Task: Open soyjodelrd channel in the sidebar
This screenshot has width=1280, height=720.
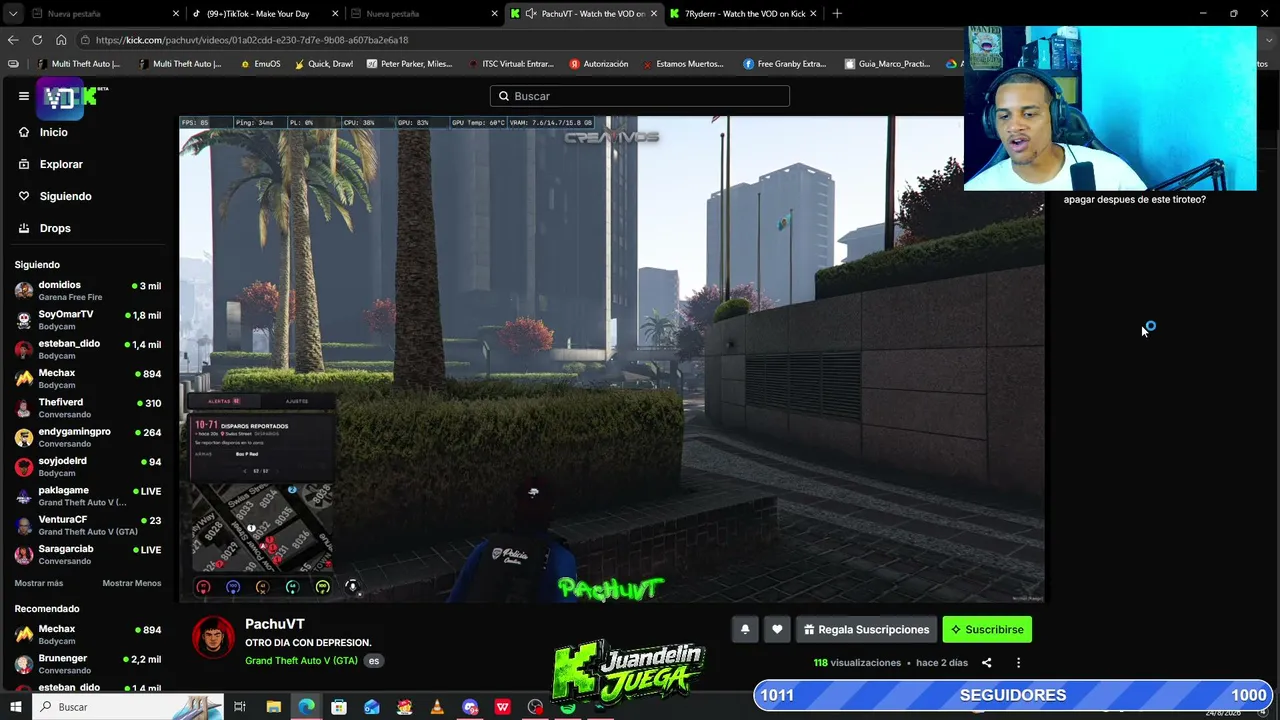Action: [88, 466]
